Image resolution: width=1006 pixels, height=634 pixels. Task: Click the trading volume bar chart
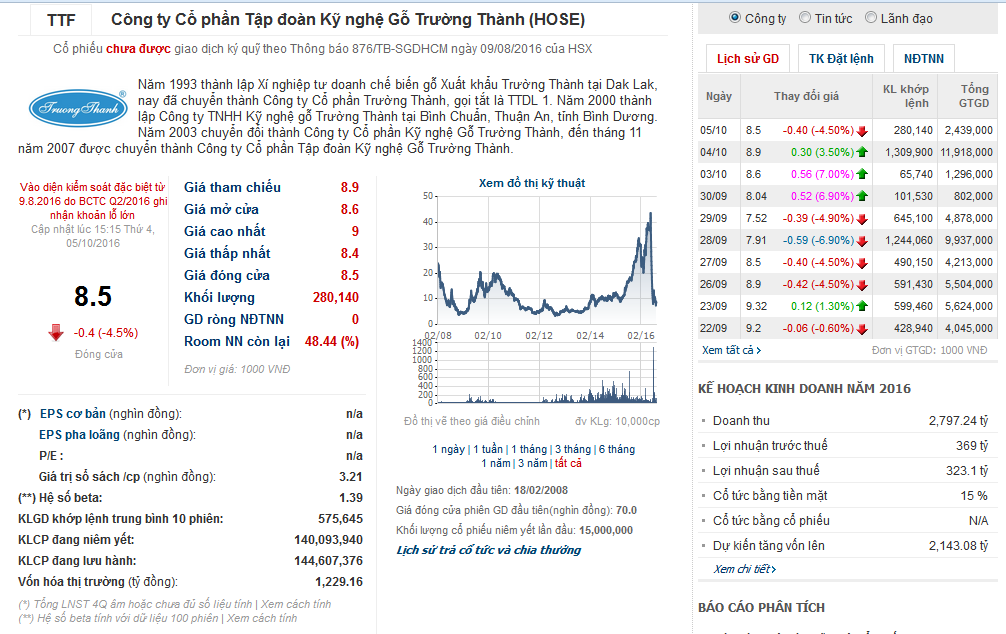point(547,373)
